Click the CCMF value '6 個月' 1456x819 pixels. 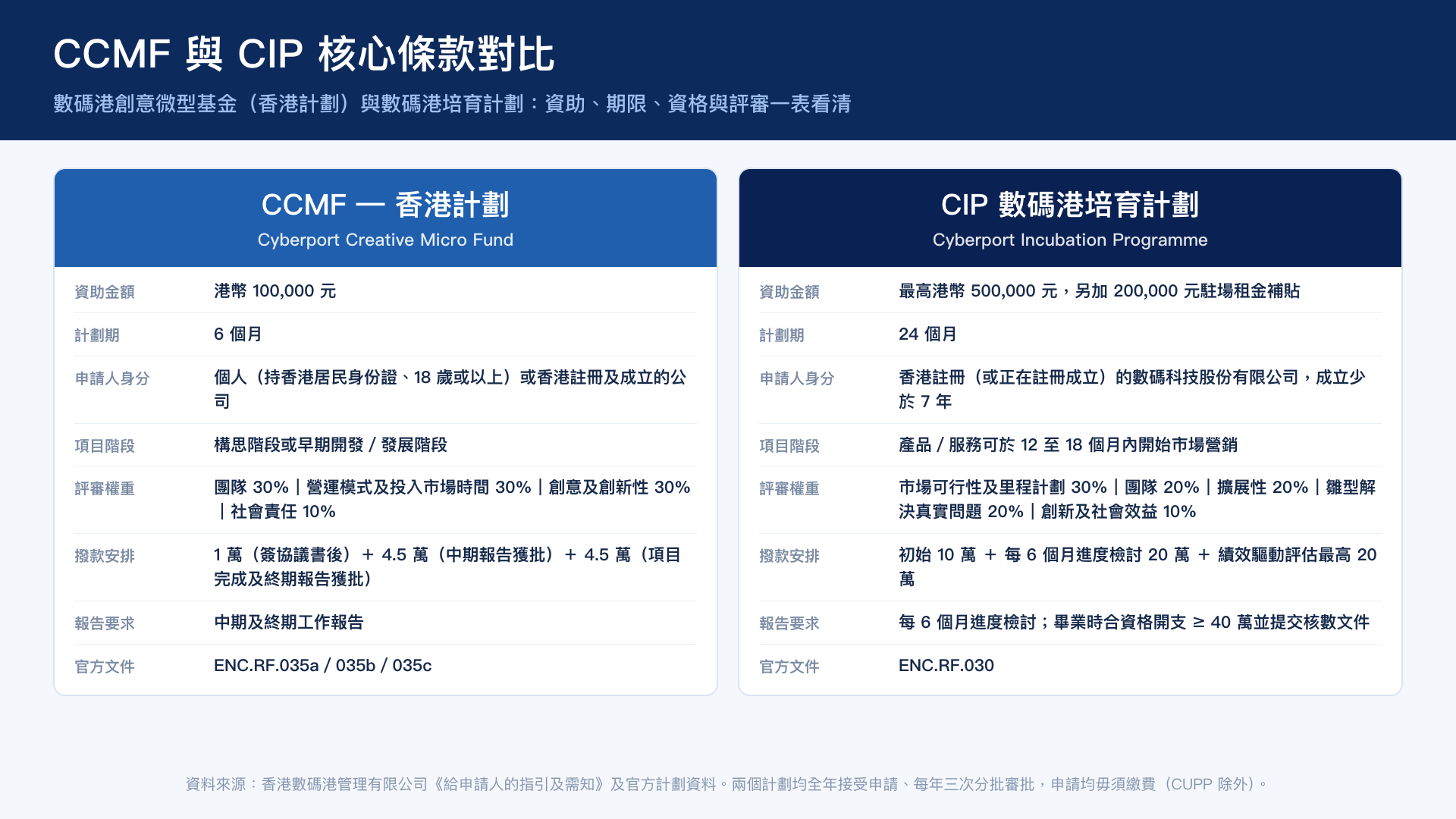click(237, 334)
